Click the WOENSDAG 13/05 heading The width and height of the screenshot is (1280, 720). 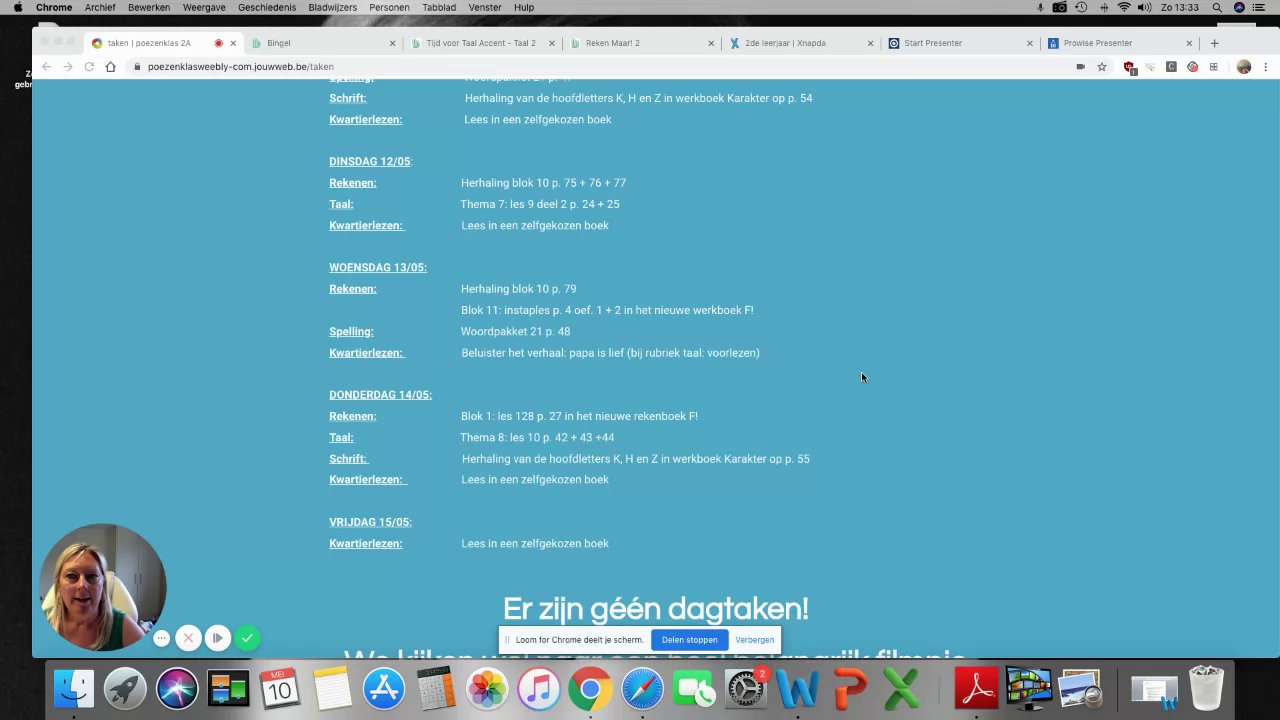(x=378, y=268)
